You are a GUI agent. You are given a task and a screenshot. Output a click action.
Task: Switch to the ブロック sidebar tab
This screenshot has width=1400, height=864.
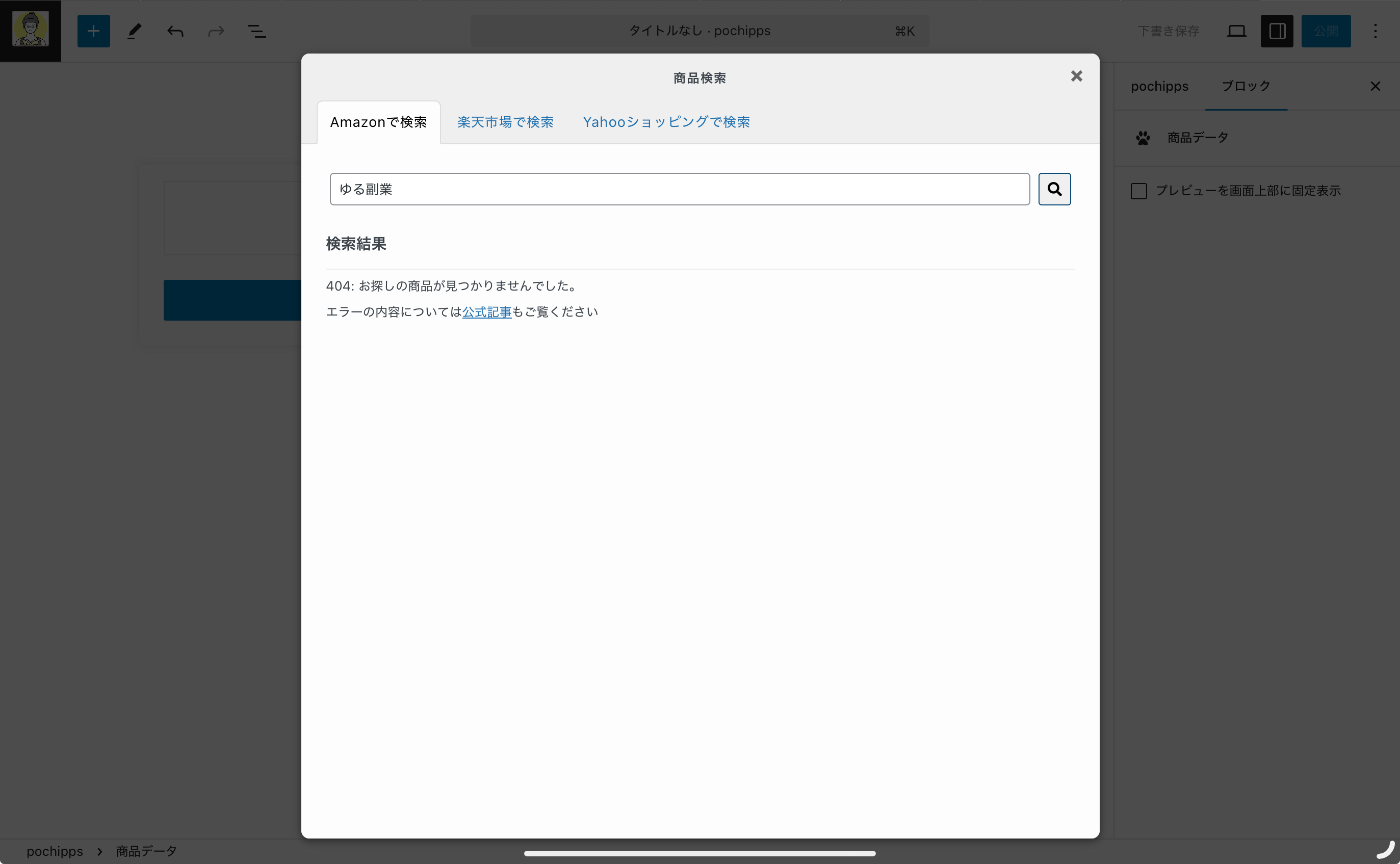pos(1247,86)
